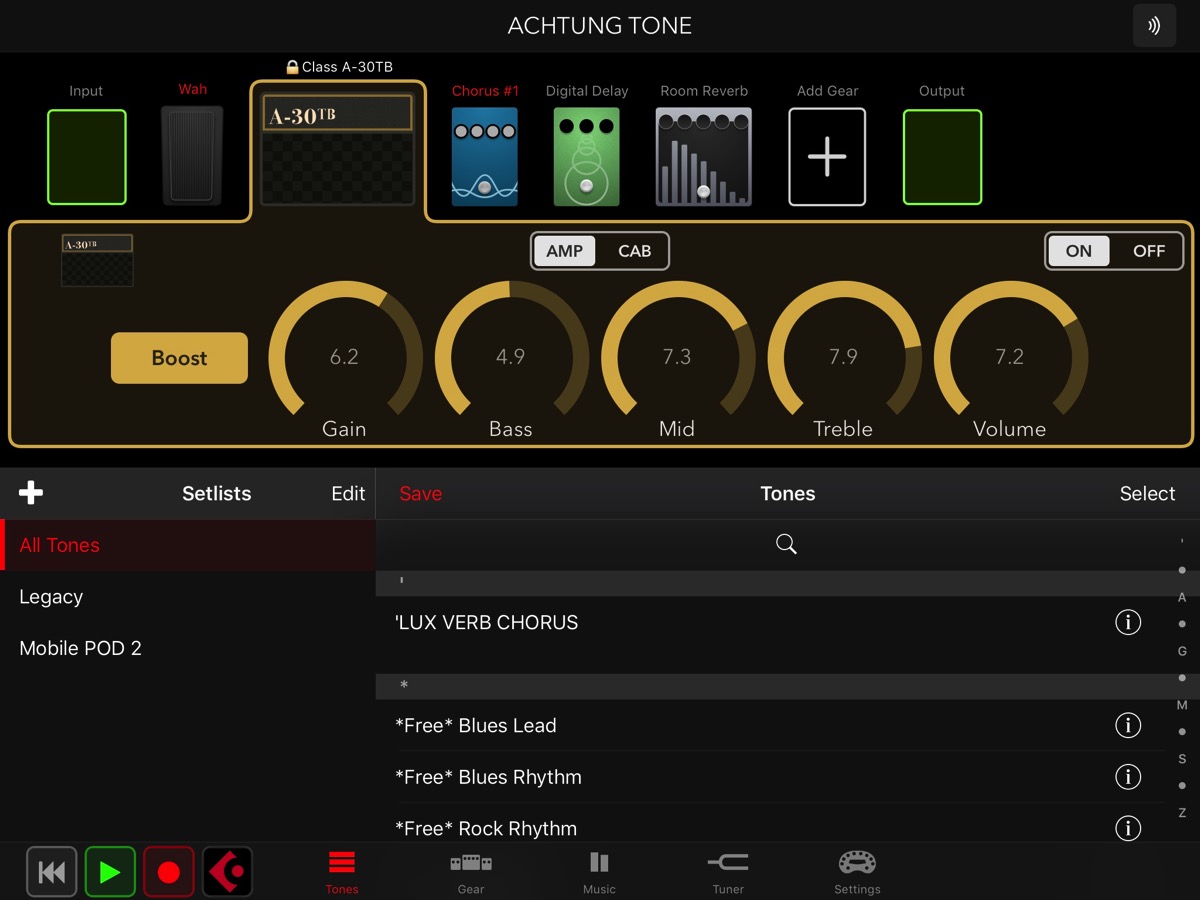This screenshot has width=1200, height=900.
Task: Show info for *Free* Blues Lead
Action: pyautogui.click(x=1128, y=725)
